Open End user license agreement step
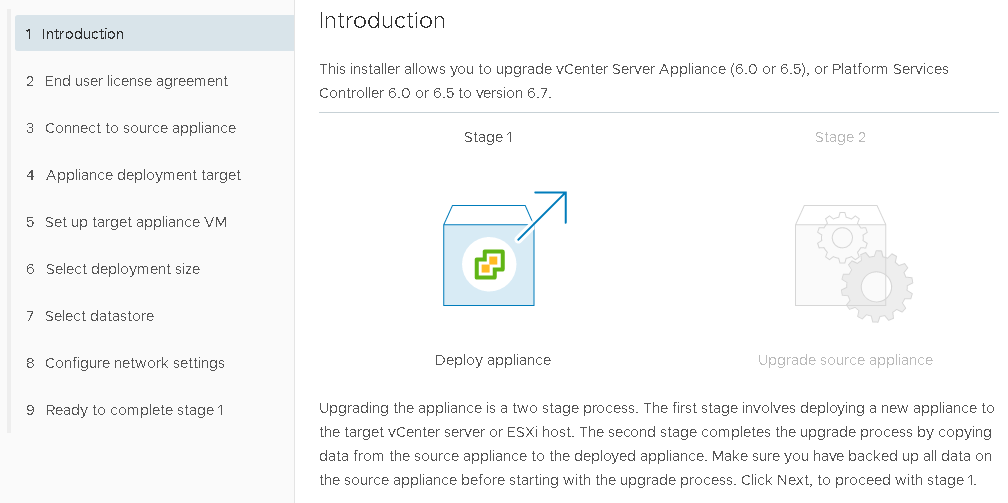The height and width of the screenshot is (503, 1008). point(136,81)
